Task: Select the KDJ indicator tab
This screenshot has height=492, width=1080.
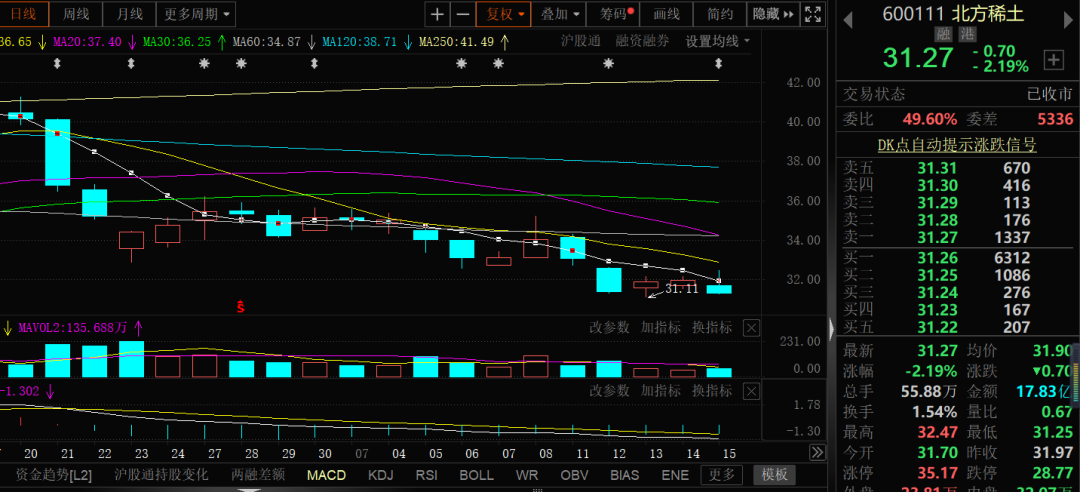Action: tap(381, 475)
